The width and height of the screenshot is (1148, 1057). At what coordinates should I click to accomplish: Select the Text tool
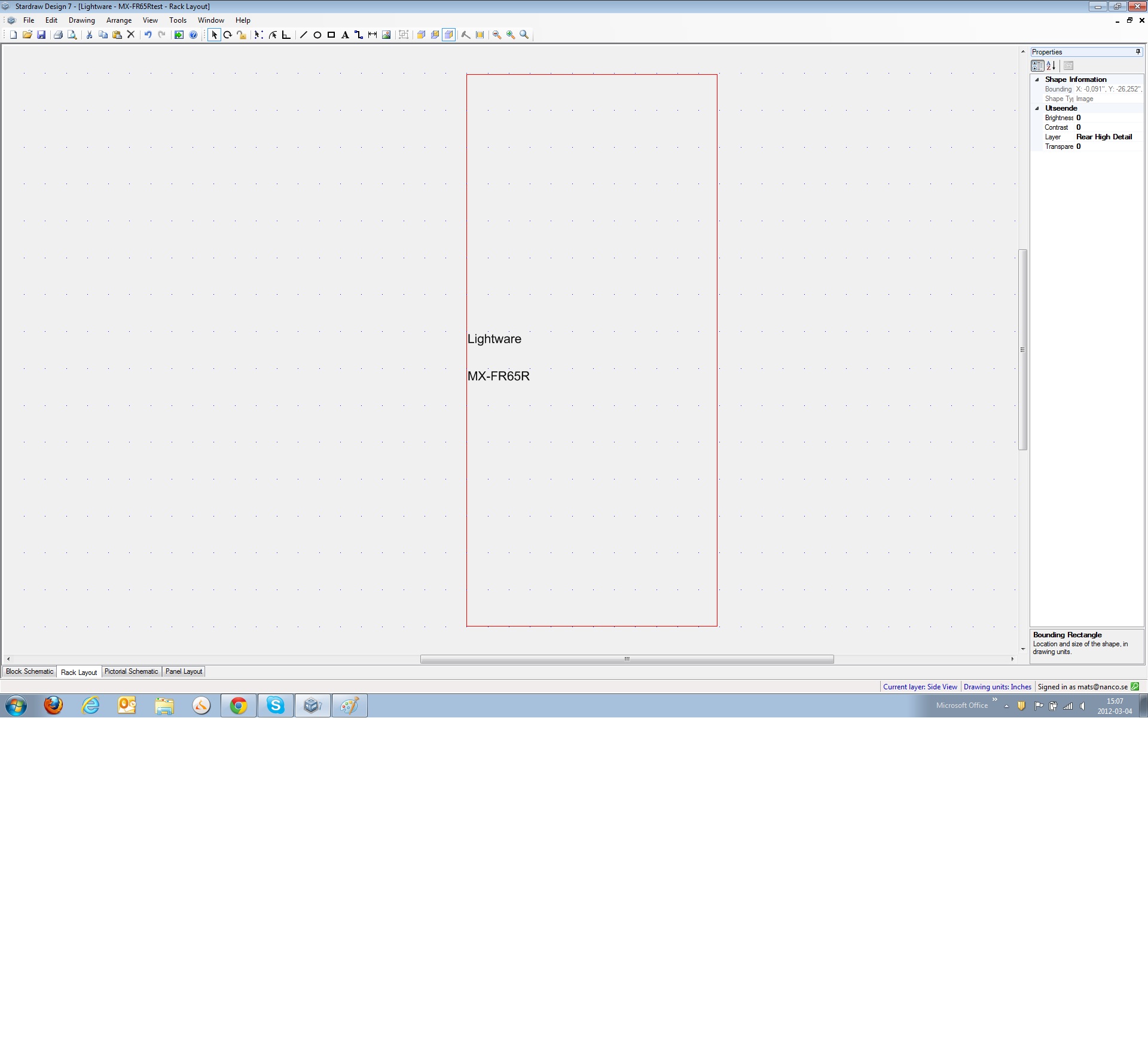pos(345,35)
